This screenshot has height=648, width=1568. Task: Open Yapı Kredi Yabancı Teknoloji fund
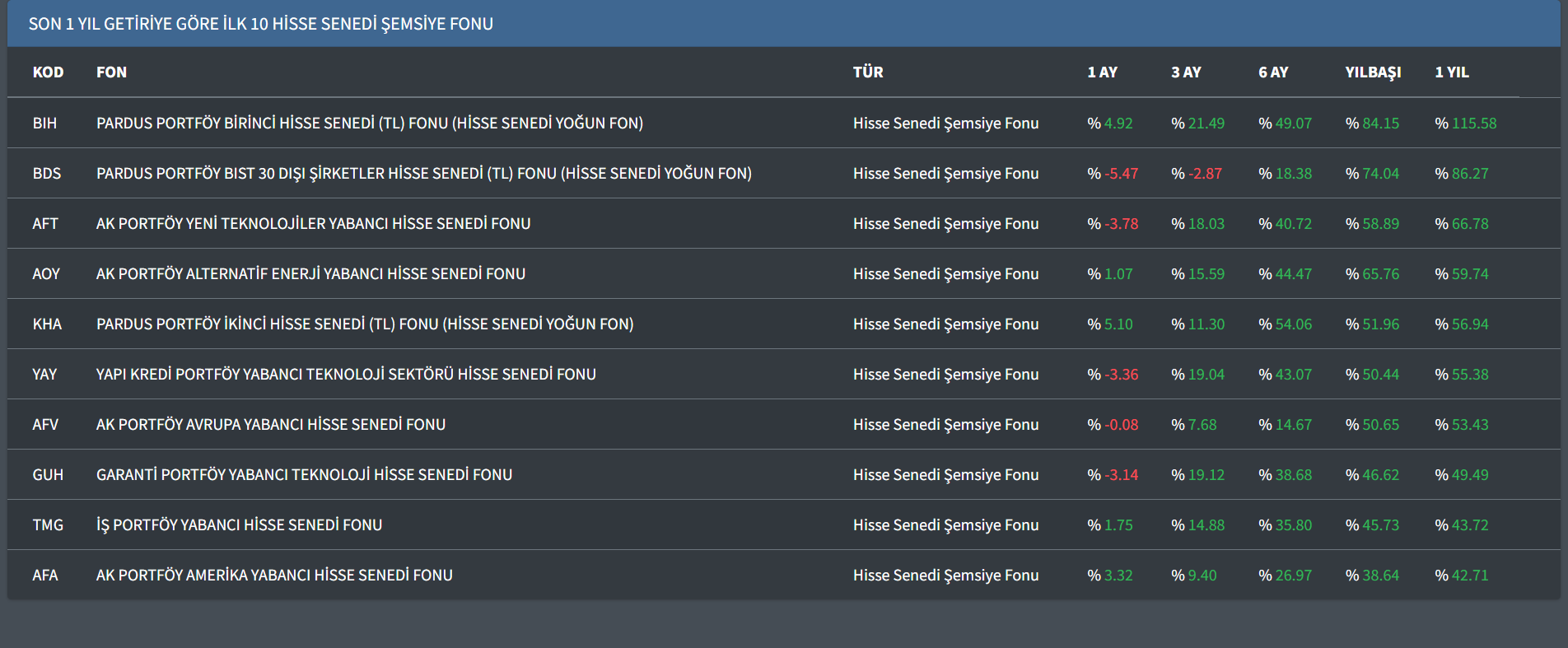(x=346, y=375)
